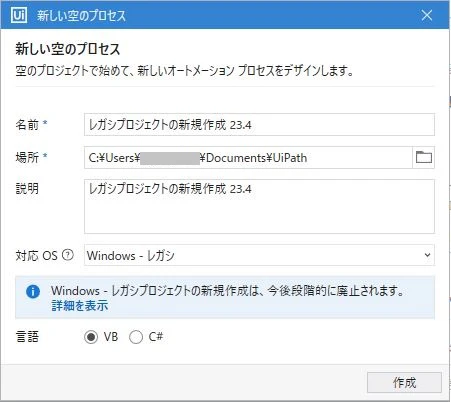Select the VB language radio button

tap(91, 337)
